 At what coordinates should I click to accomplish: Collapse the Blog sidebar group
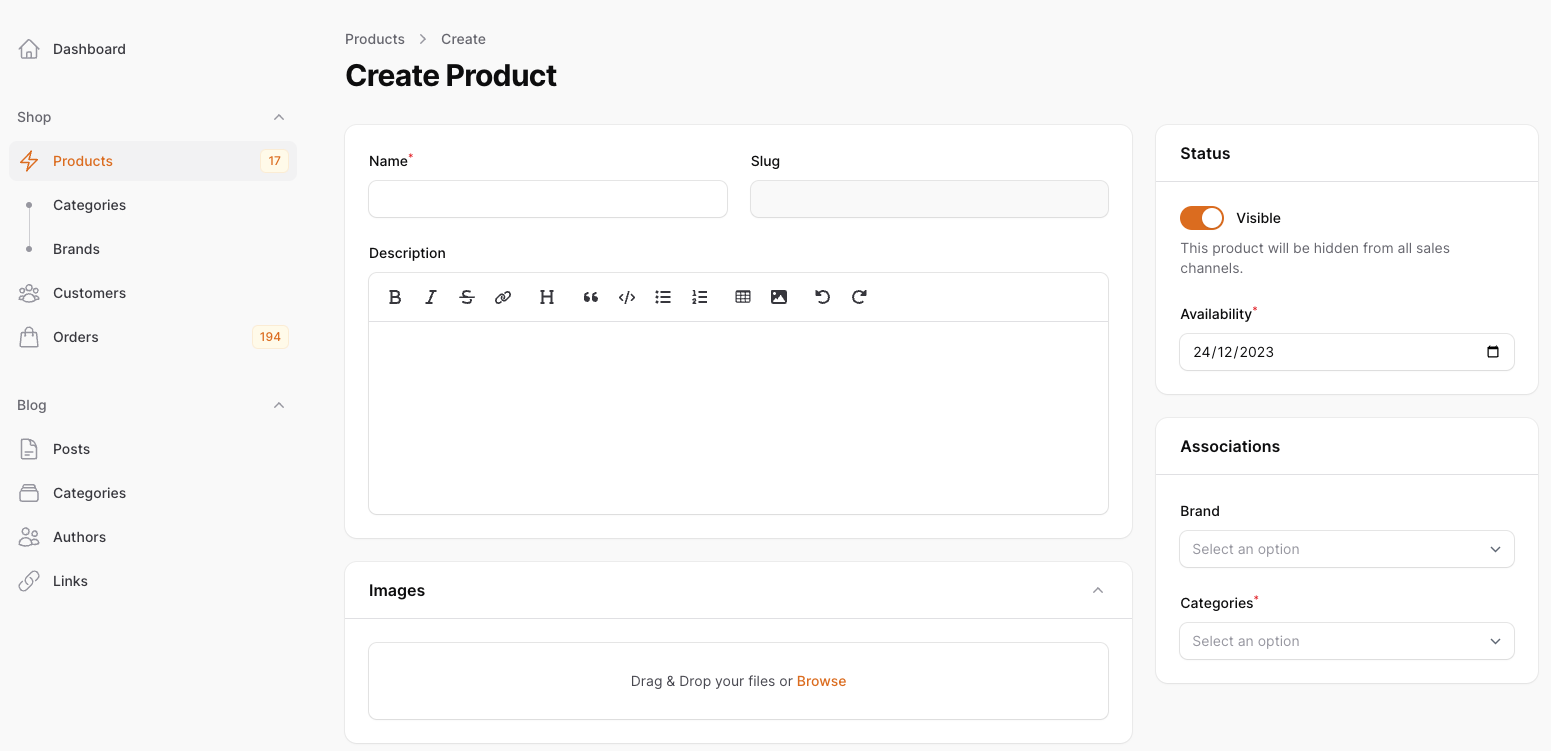(279, 405)
